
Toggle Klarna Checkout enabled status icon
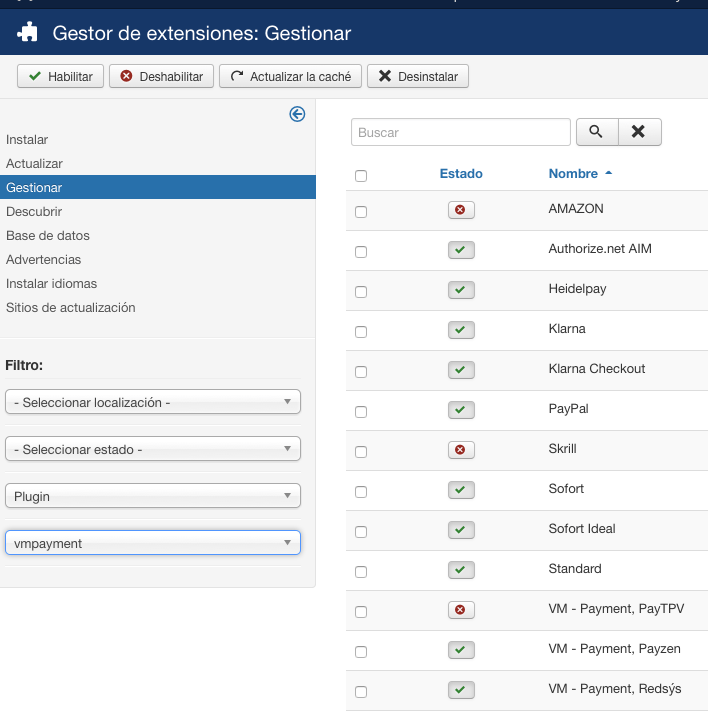pos(461,370)
